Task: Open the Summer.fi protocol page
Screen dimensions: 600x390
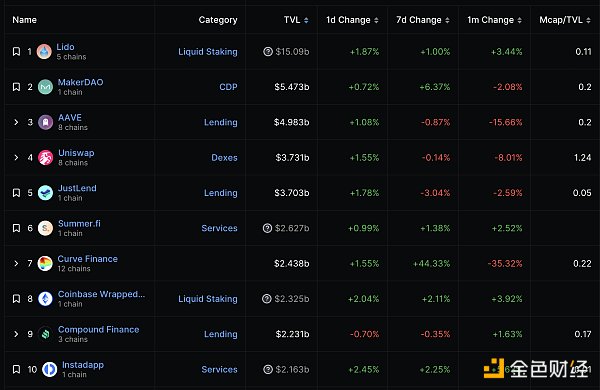Action: tap(79, 224)
